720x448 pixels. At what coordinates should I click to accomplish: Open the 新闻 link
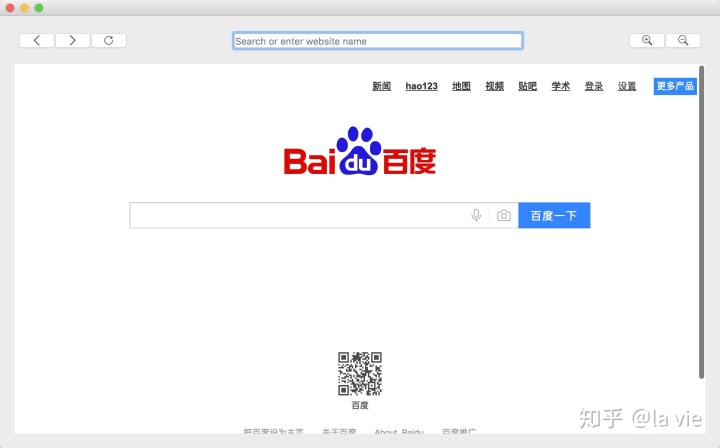tap(382, 86)
